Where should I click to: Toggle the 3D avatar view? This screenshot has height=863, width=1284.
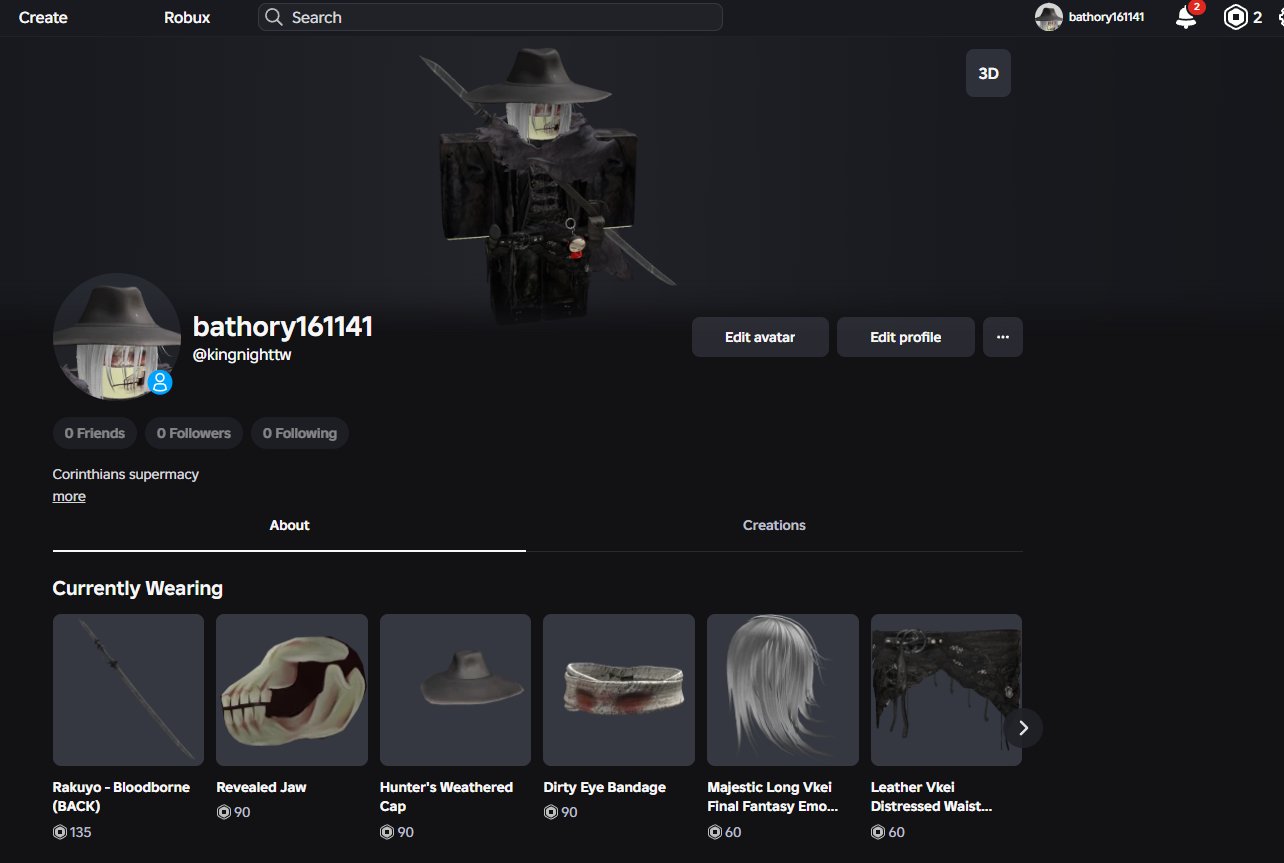tap(988, 73)
